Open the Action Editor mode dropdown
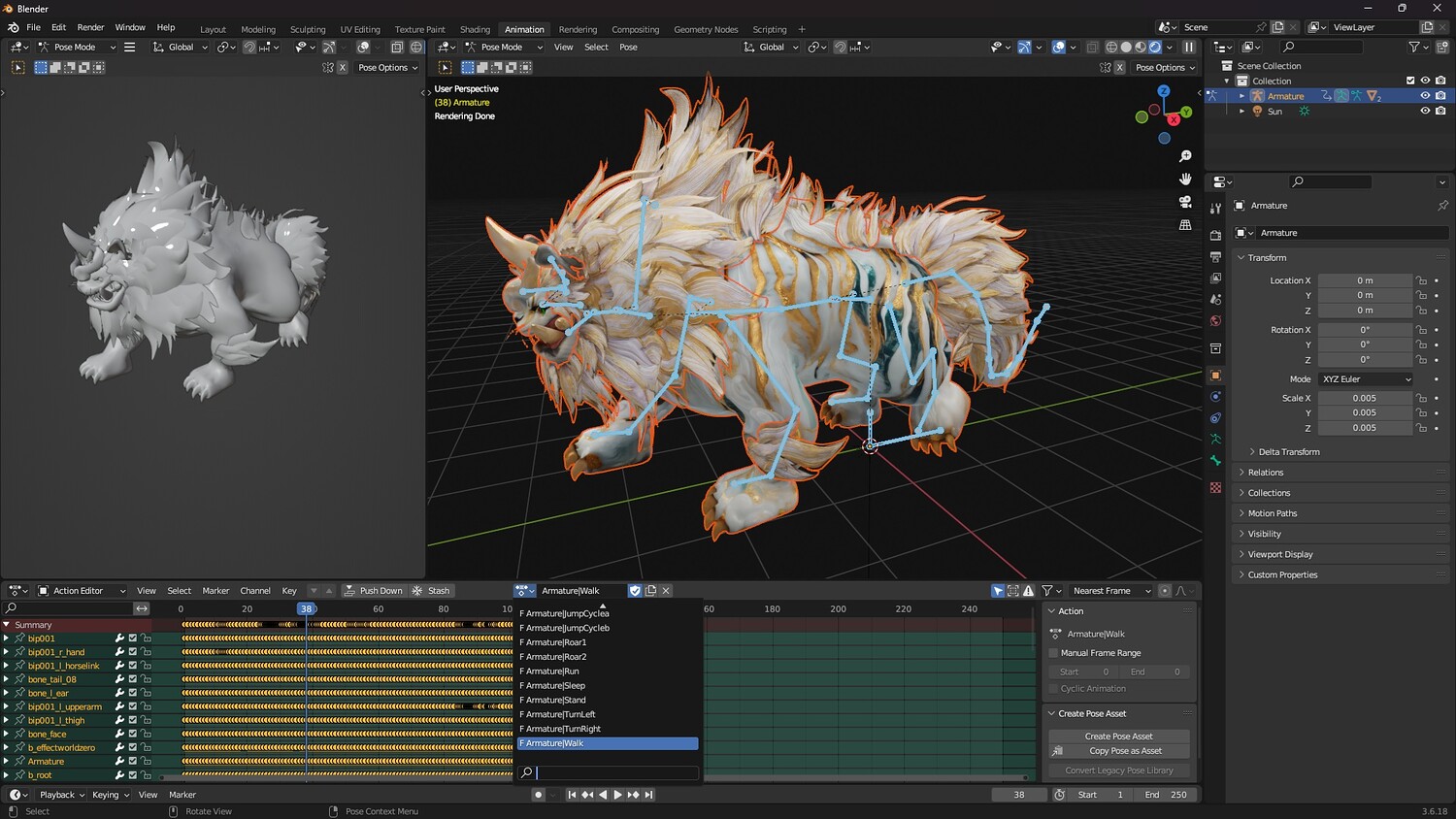The image size is (1456, 819). click(82, 591)
